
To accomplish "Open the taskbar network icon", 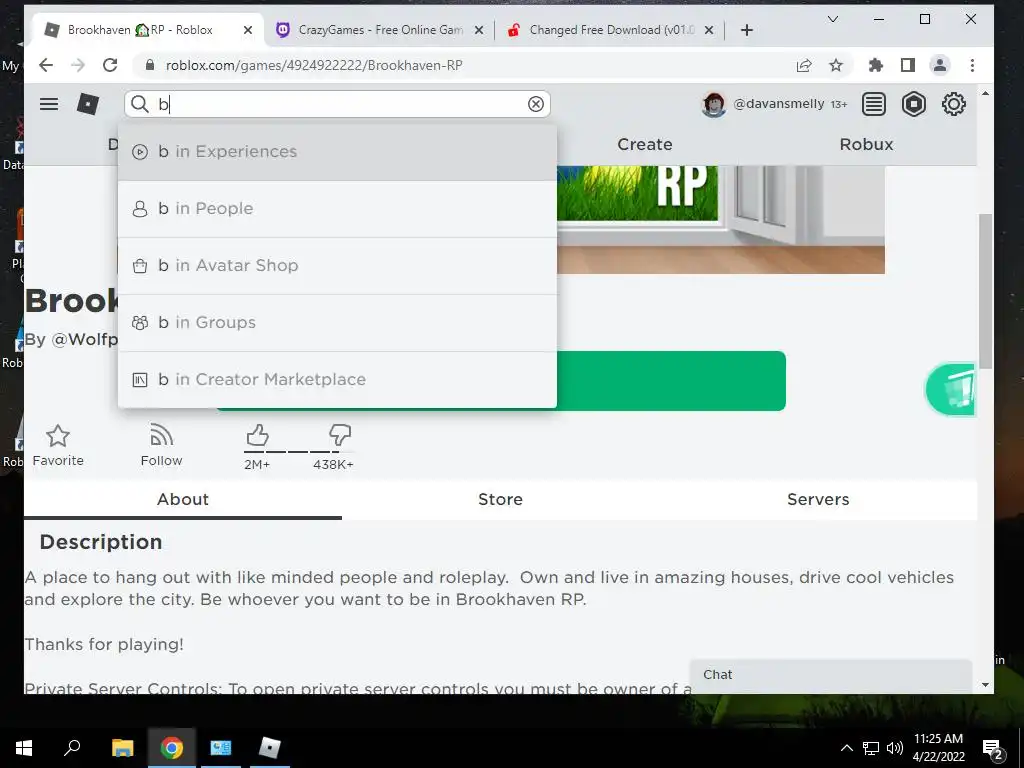I will [x=871, y=748].
